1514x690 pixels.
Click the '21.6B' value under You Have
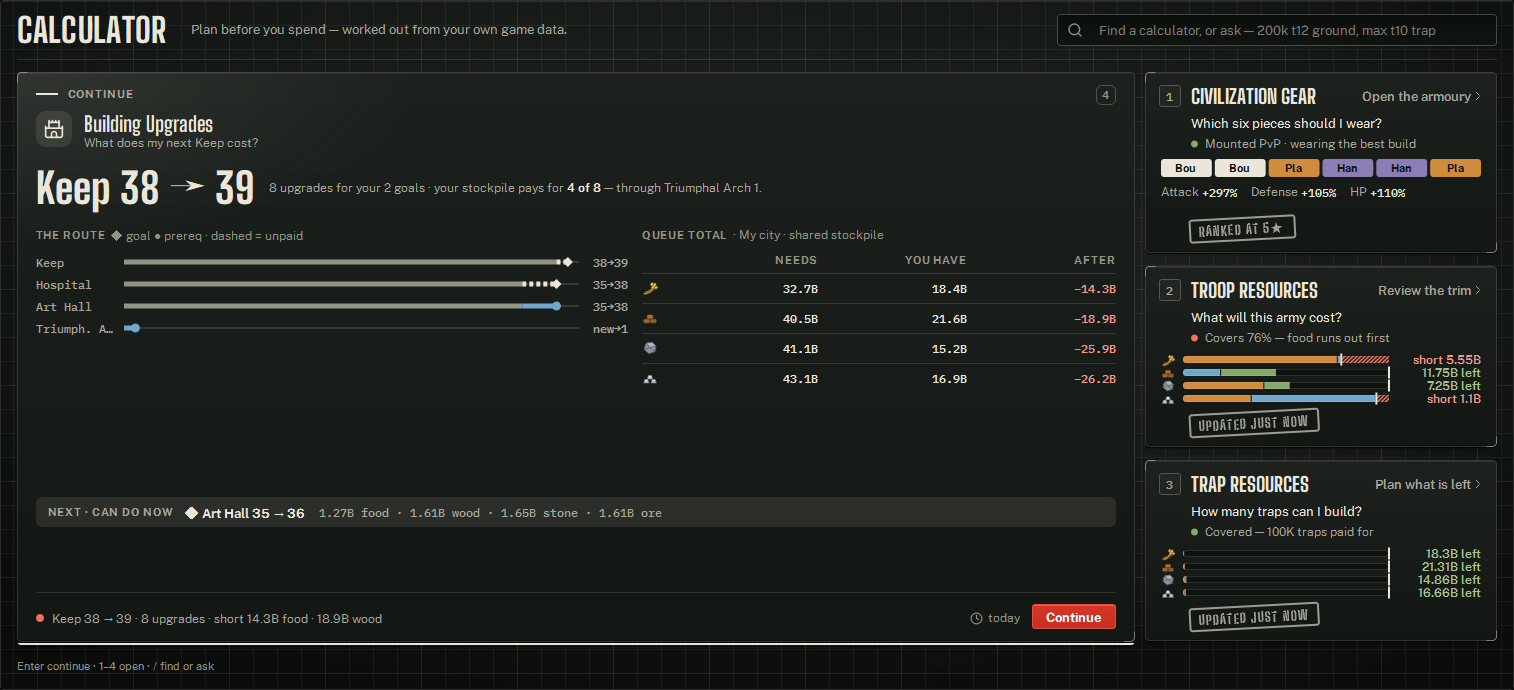click(949, 319)
